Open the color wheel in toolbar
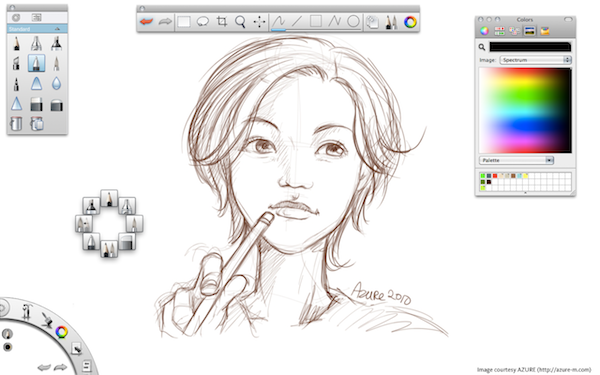The image size is (600, 375). [410, 22]
